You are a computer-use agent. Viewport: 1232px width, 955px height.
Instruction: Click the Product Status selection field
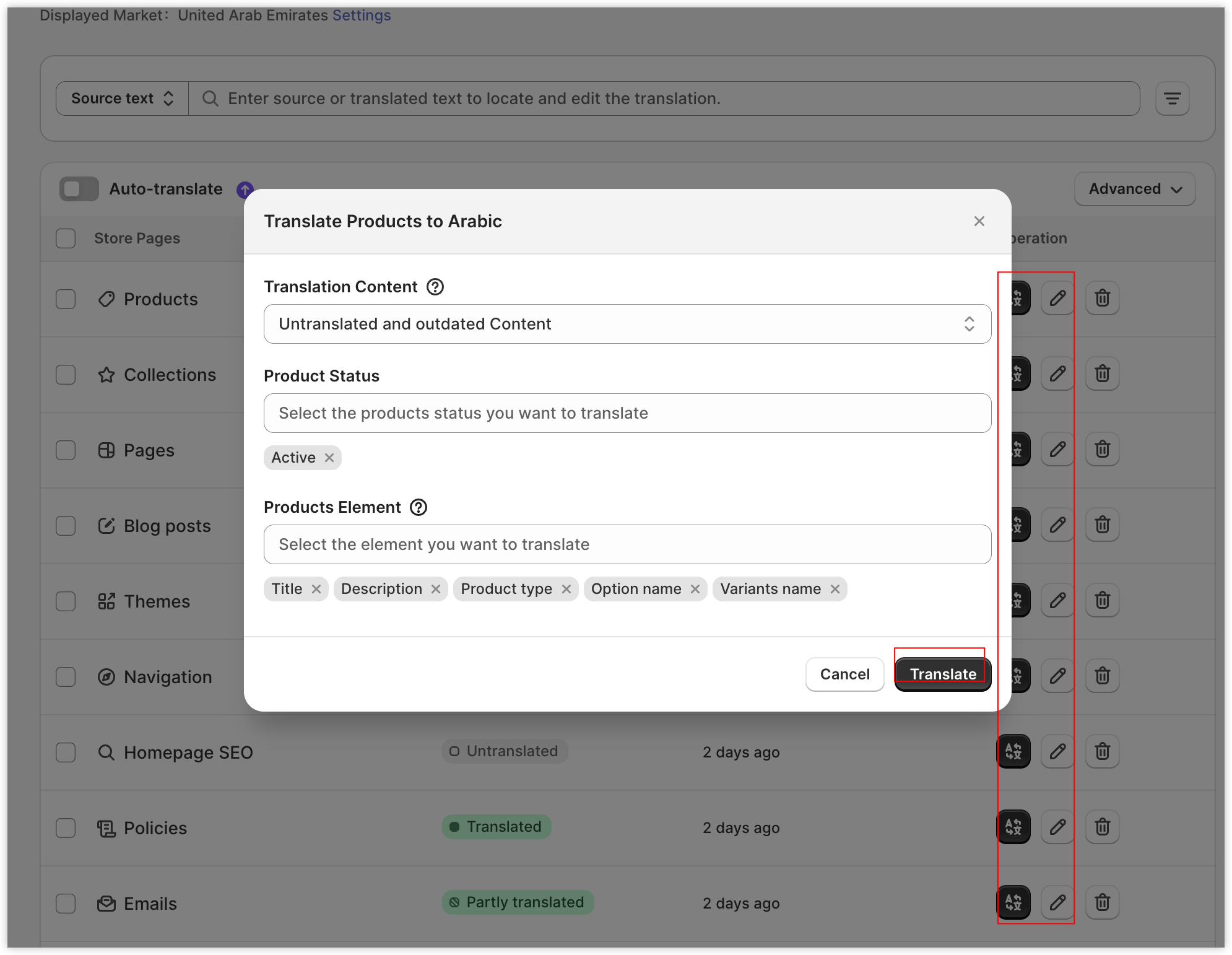coord(627,413)
